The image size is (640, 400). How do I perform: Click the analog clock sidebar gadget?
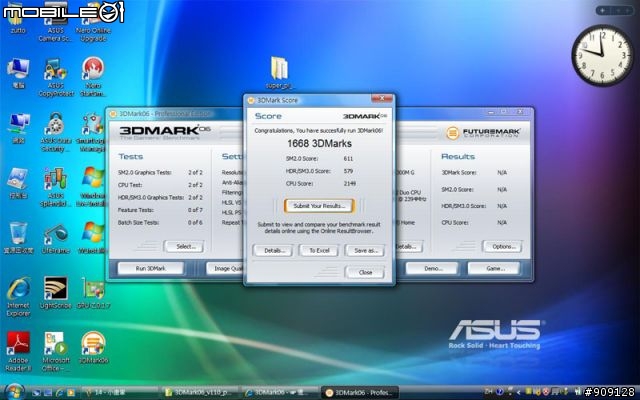pos(602,56)
